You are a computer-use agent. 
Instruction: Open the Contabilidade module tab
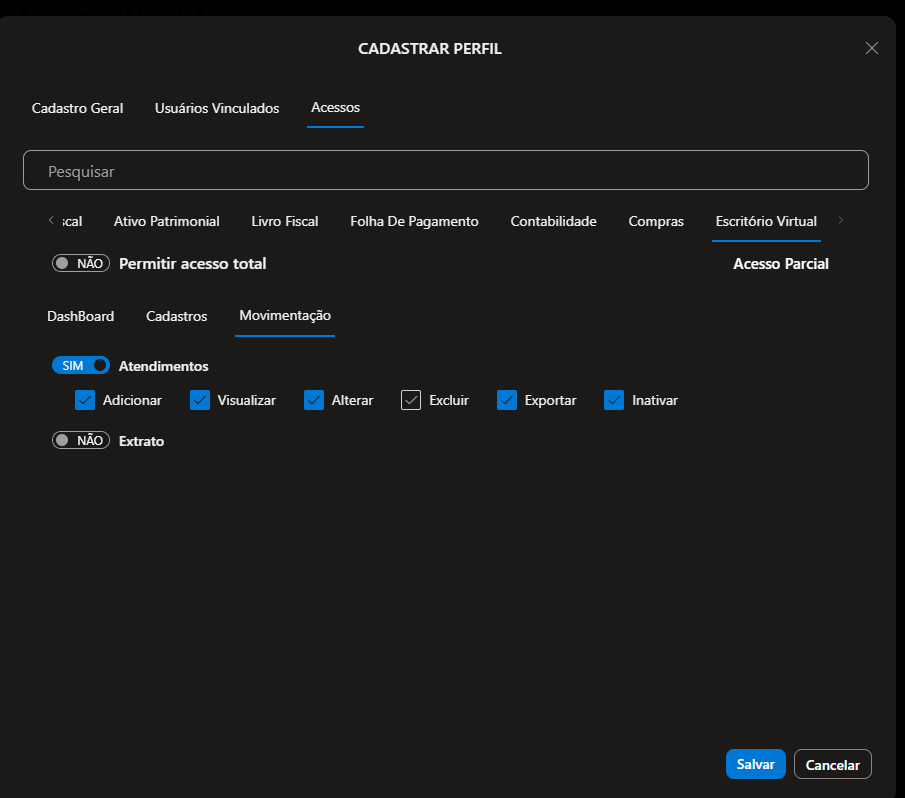coord(553,221)
